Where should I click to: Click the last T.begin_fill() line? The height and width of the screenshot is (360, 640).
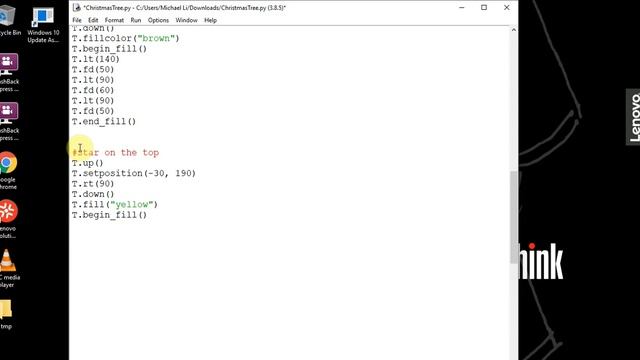(x=109, y=215)
